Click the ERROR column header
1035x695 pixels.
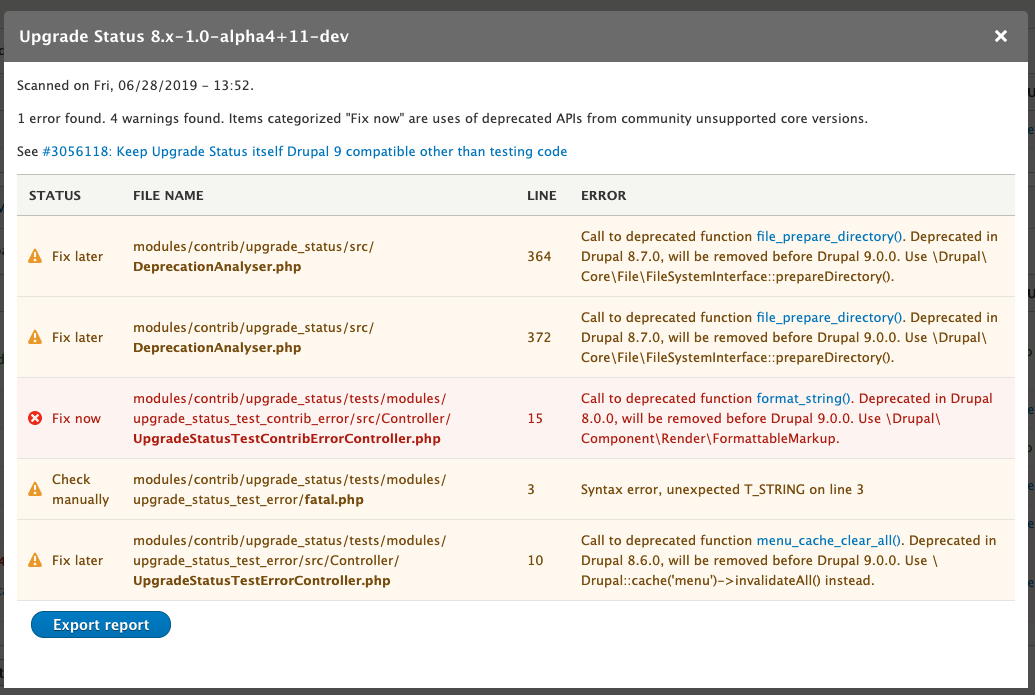coord(603,195)
